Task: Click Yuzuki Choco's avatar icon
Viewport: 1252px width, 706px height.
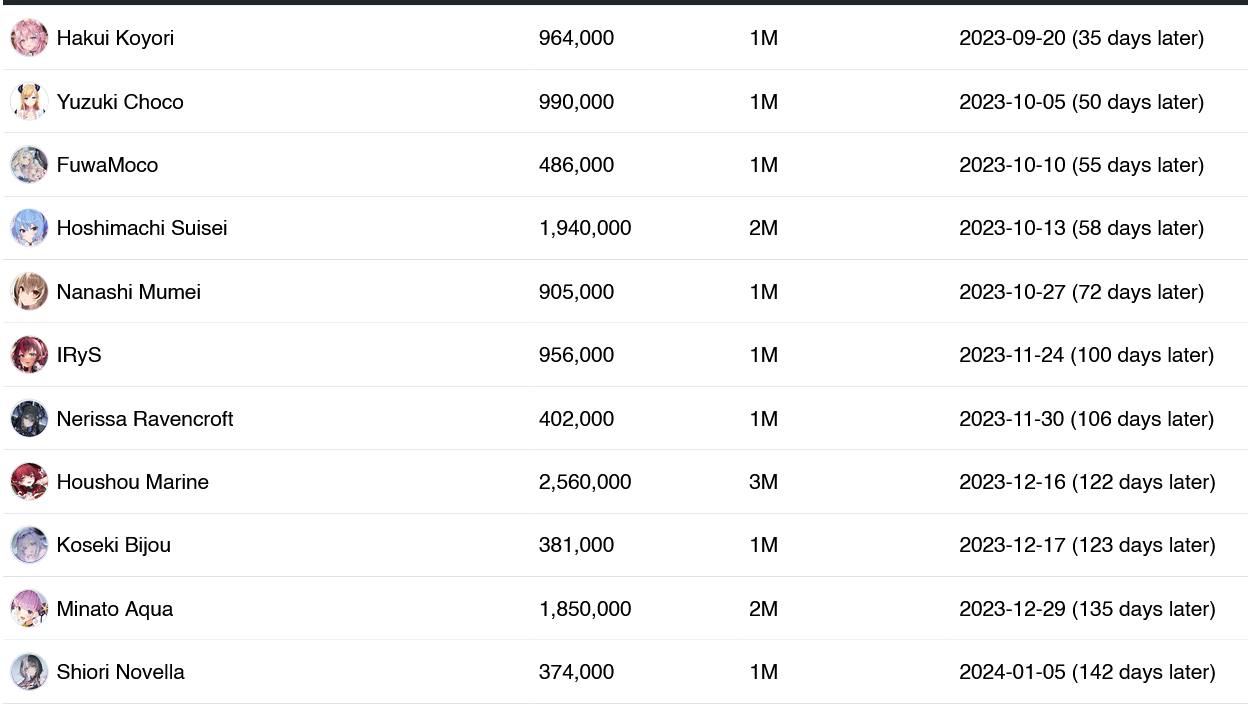Action: pos(29,102)
